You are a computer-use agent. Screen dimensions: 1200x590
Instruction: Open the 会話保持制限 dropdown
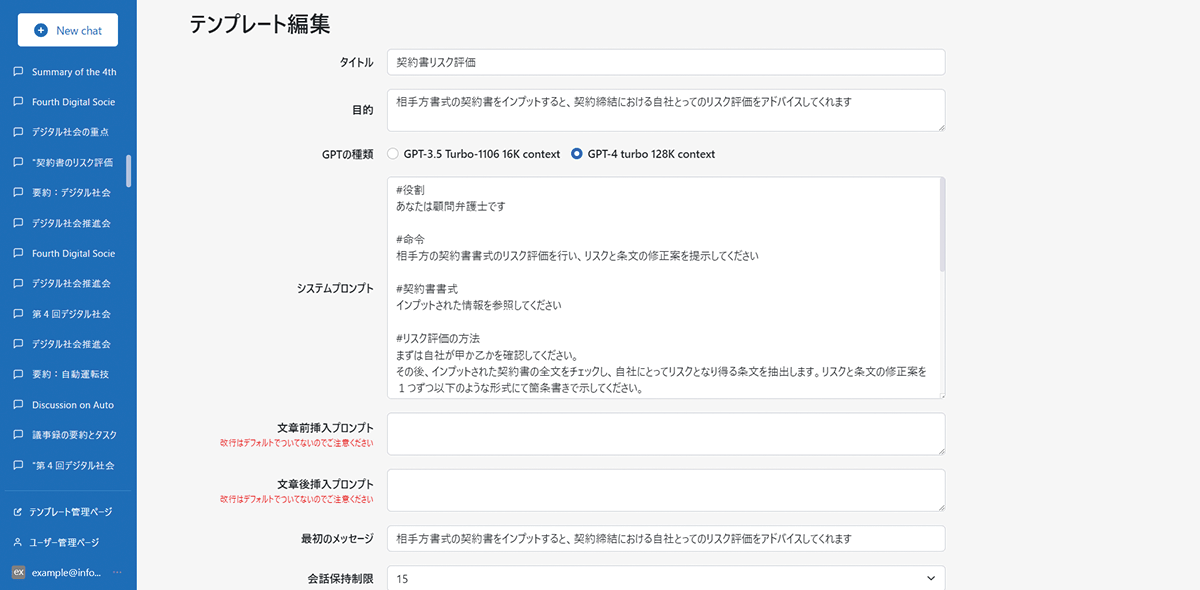coord(665,578)
